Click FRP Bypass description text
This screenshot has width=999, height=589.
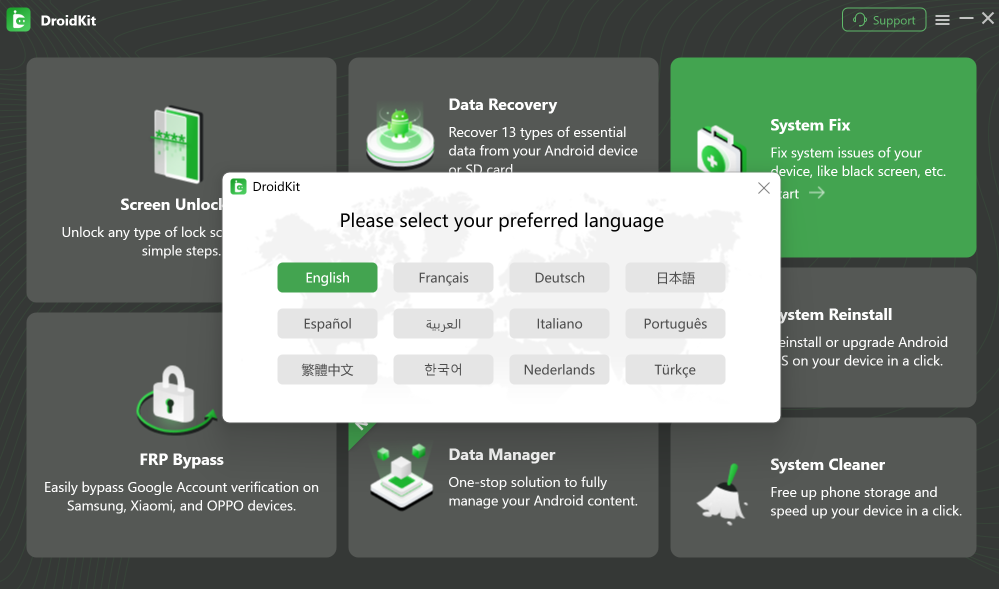click(x=182, y=496)
